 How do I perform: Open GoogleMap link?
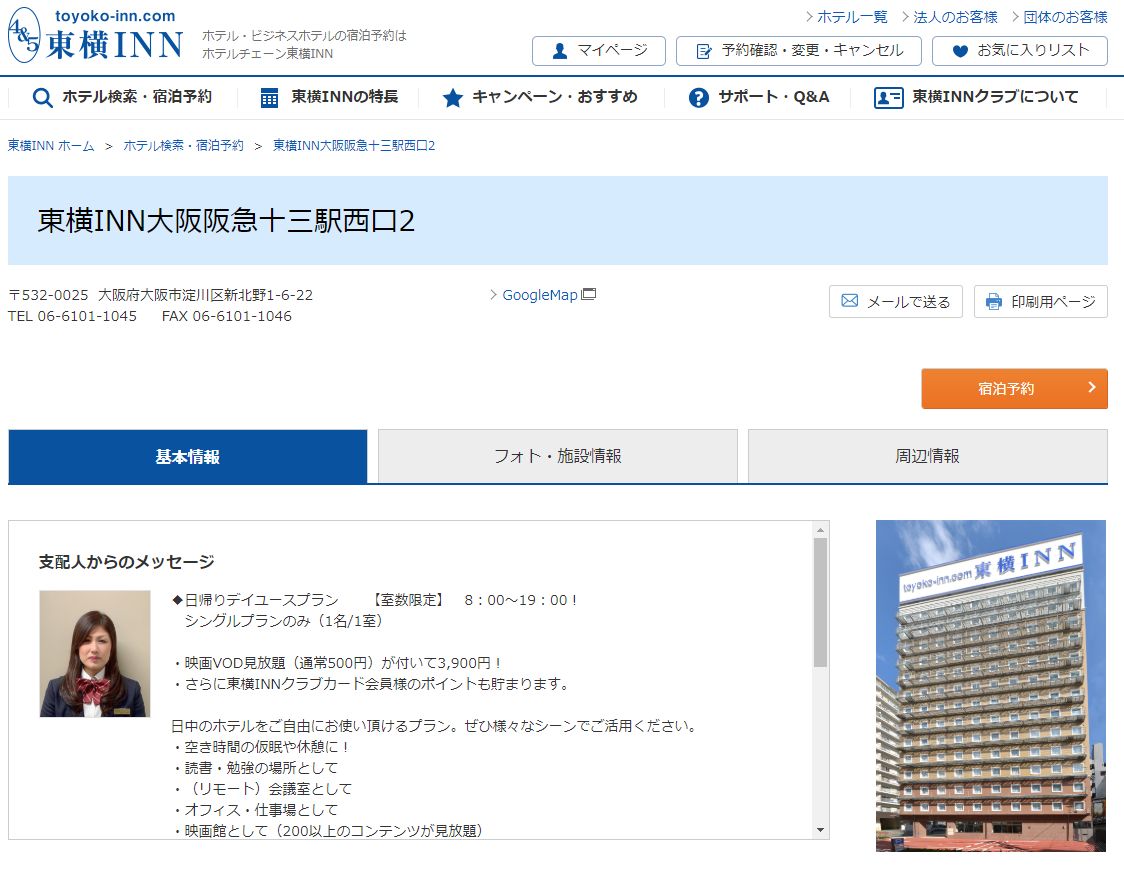pyautogui.click(x=541, y=295)
